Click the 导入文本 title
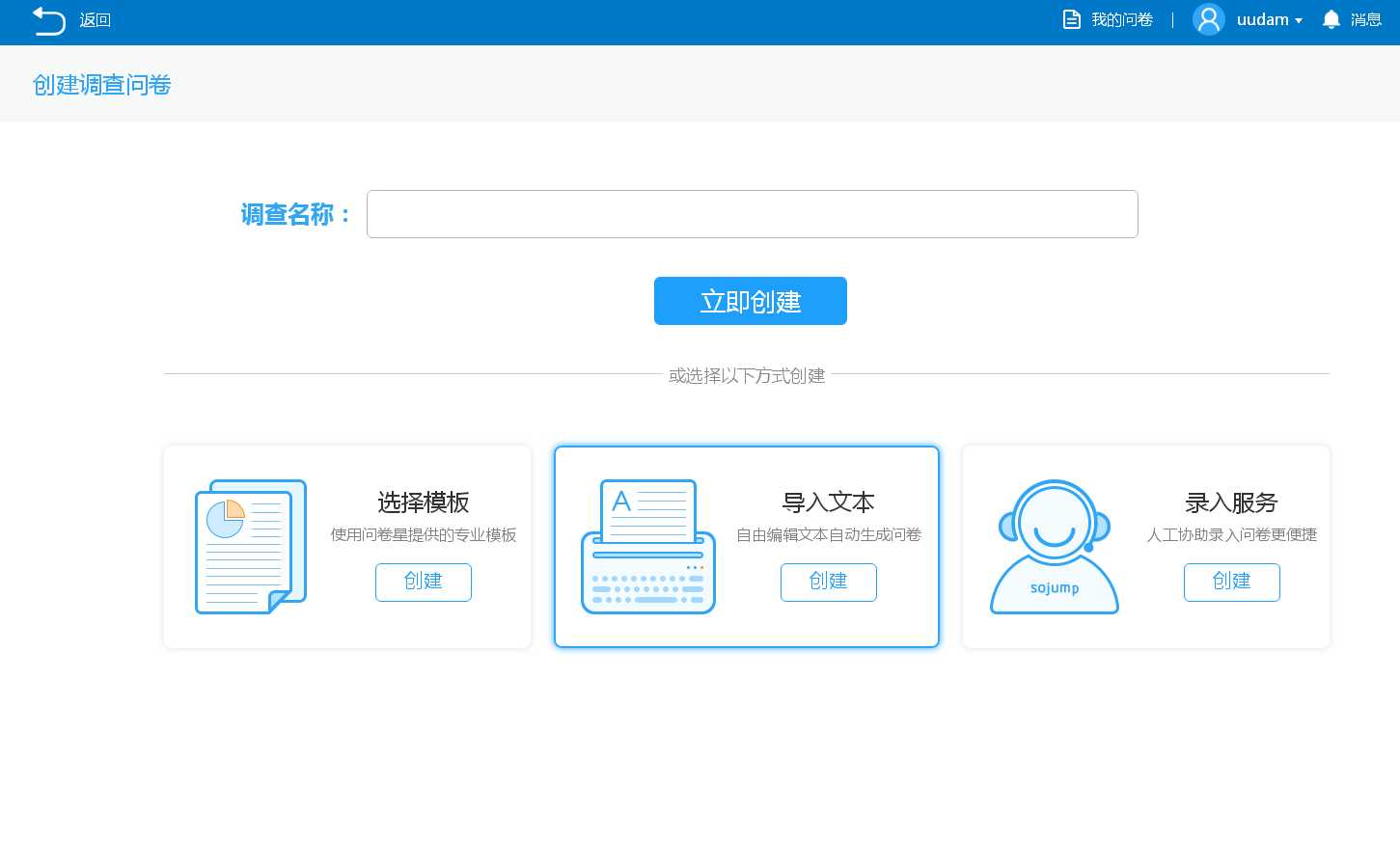The width and height of the screenshot is (1400, 841). (x=828, y=502)
